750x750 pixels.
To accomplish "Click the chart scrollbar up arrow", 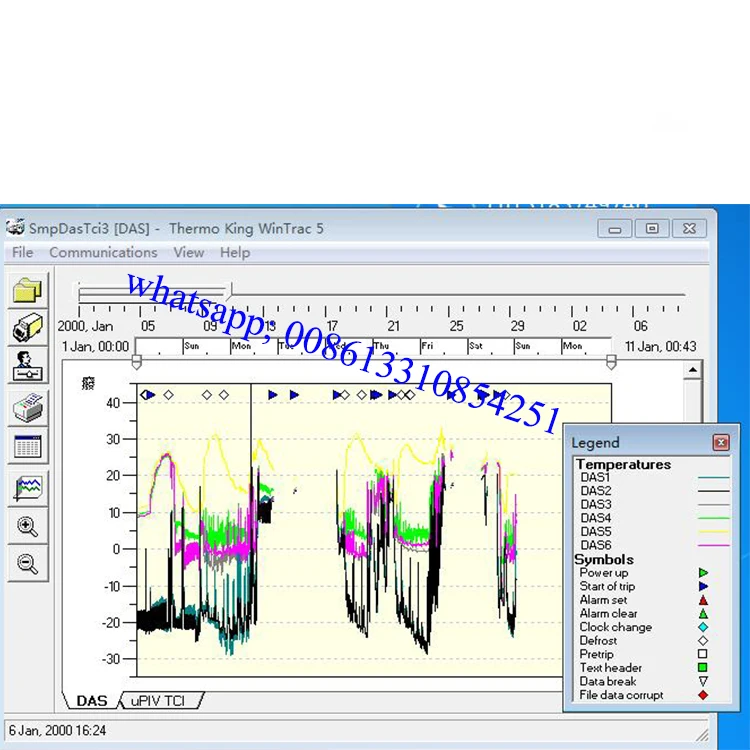I will pos(692,371).
